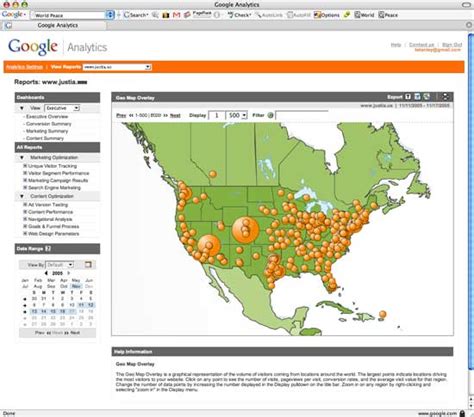Viewport: 474px width, 417px height.
Task: Click the 'Peace' word-find toolbar button
Action: 388,15
